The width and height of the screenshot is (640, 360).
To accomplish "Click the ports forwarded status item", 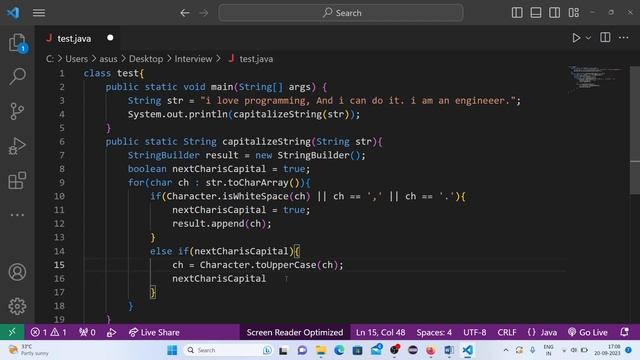I will (87, 332).
